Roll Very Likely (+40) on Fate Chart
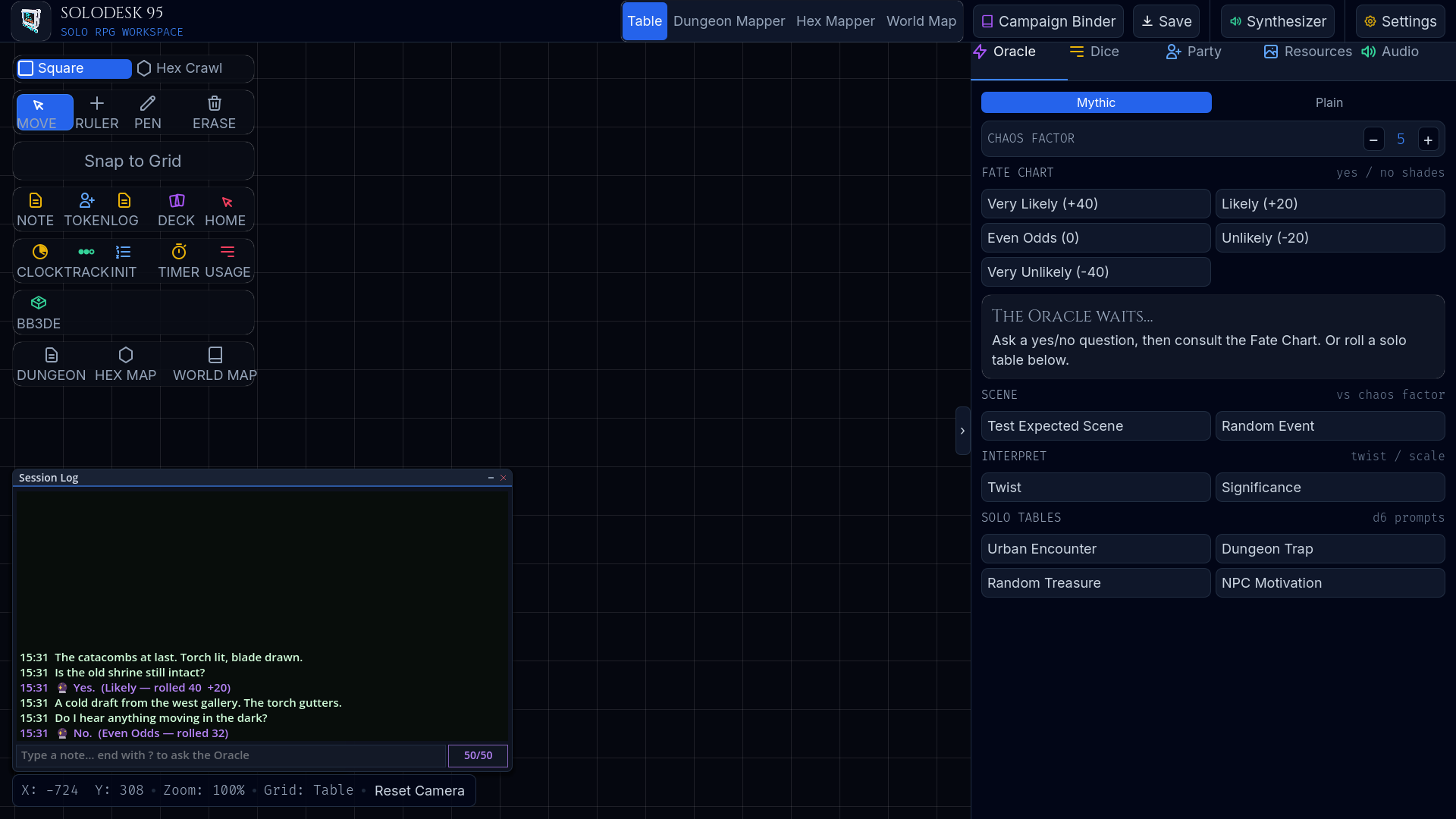This screenshot has width=1456, height=819. coord(1096,204)
